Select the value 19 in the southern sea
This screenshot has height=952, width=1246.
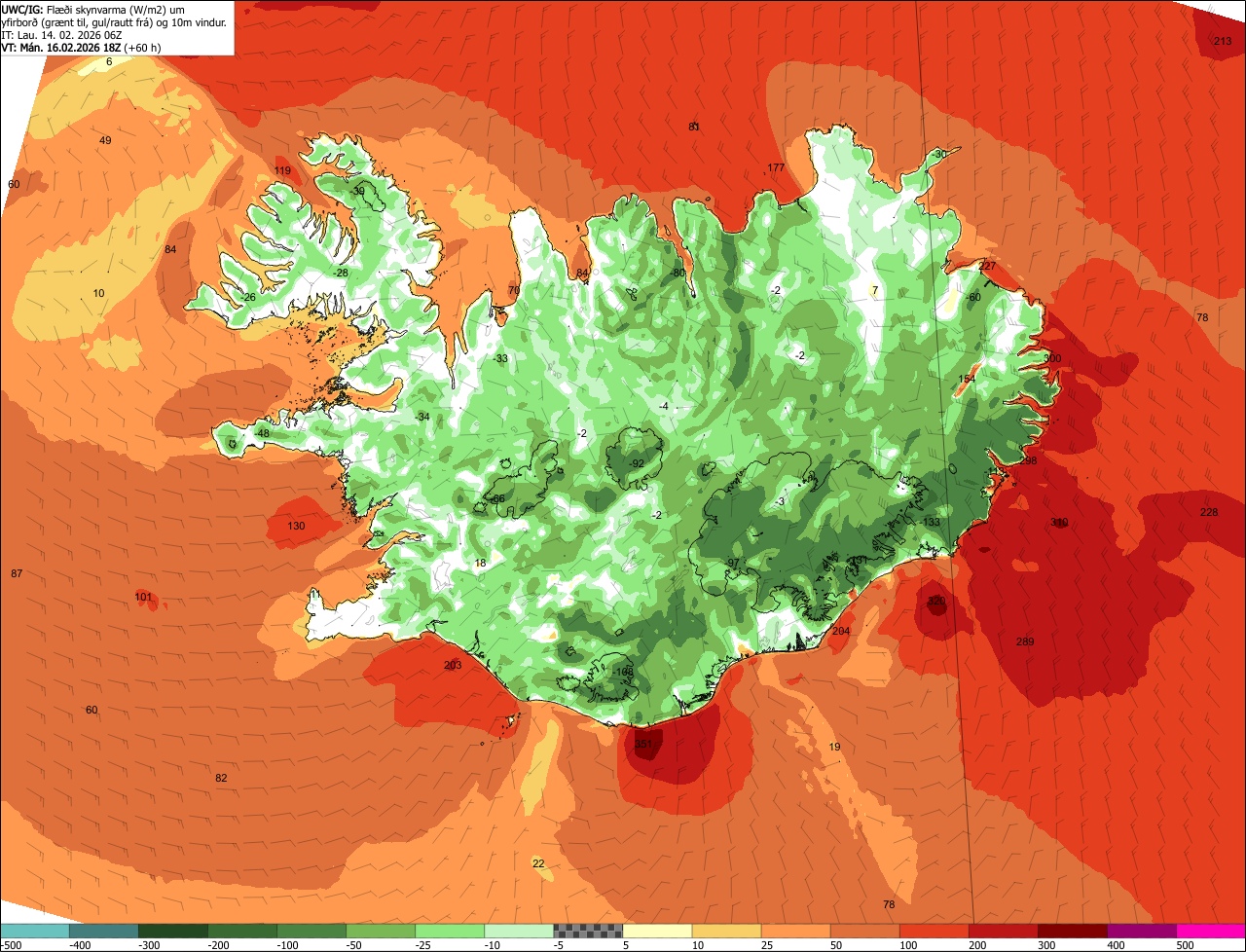click(834, 747)
